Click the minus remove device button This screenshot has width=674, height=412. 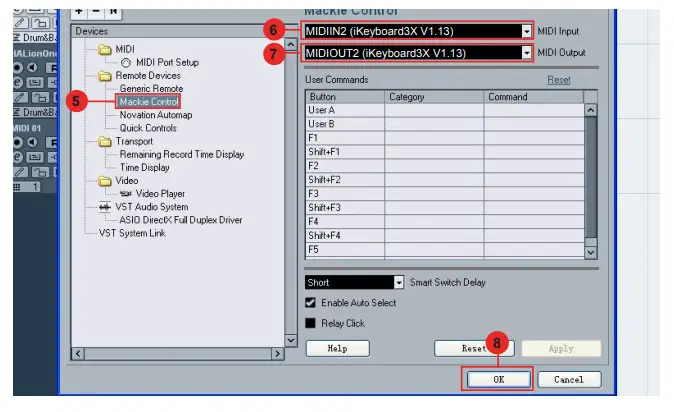96,12
